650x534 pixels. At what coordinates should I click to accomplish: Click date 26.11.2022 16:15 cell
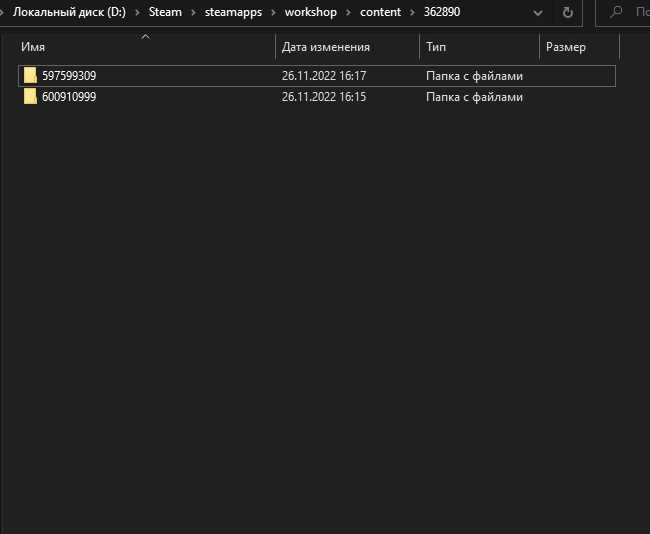324,97
